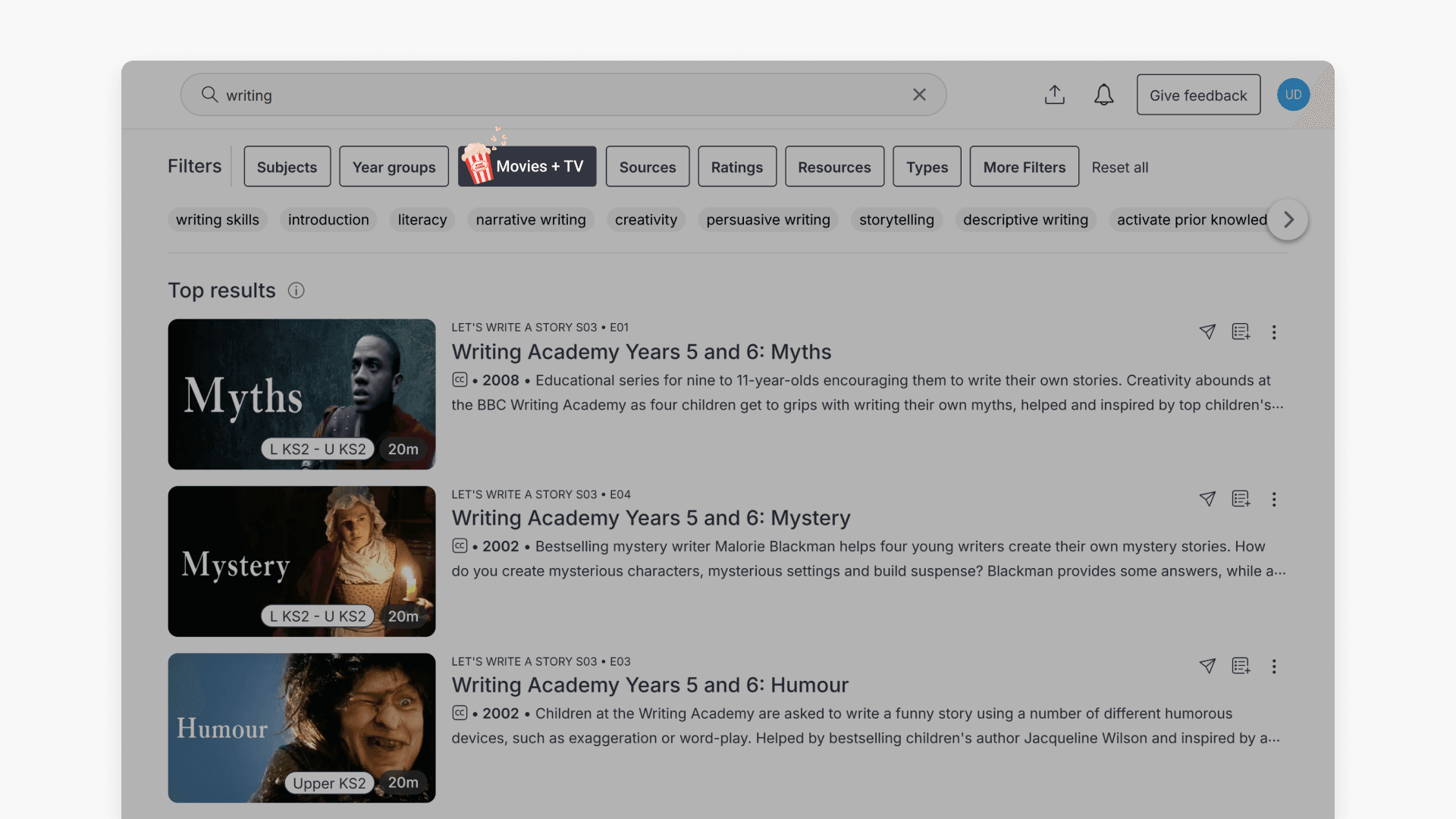Click the right chevron to see more filter chips
This screenshot has height=819, width=1456.
[1287, 220]
